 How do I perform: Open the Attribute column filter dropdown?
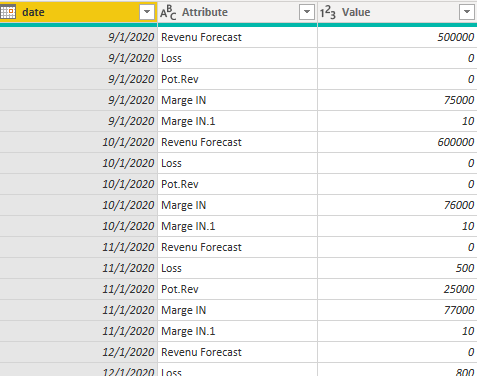pyautogui.click(x=307, y=12)
